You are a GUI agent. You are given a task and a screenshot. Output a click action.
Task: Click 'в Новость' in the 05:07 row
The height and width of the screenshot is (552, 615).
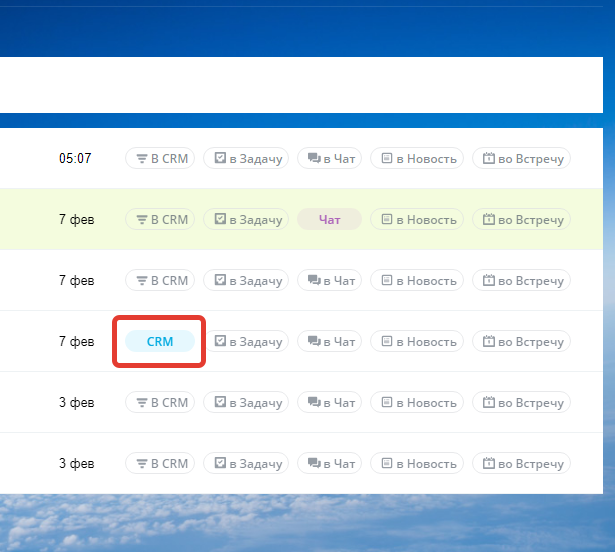(417, 158)
